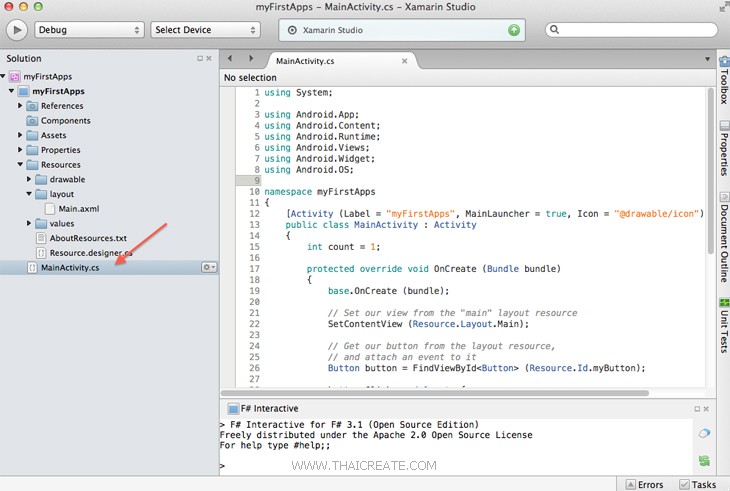Image resolution: width=730 pixels, height=491 pixels.
Task: Click the References folder icon
Action: (32, 106)
